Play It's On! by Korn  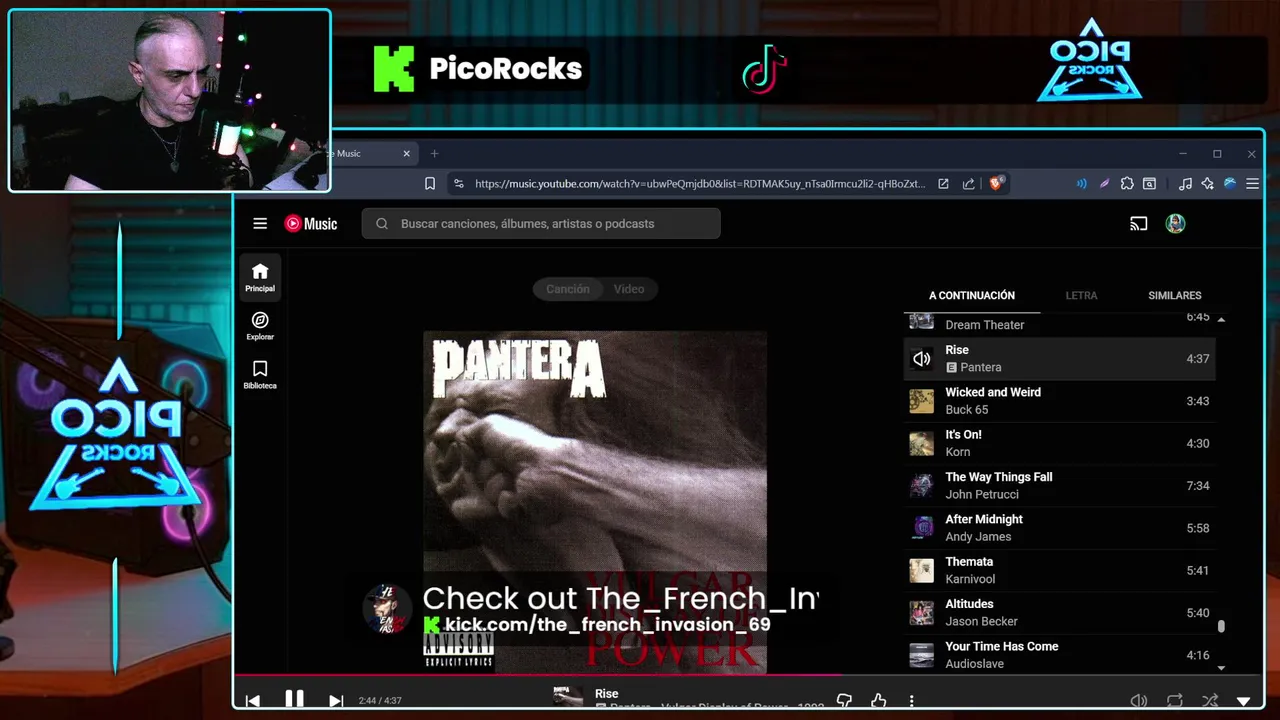(x=1060, y=443)
